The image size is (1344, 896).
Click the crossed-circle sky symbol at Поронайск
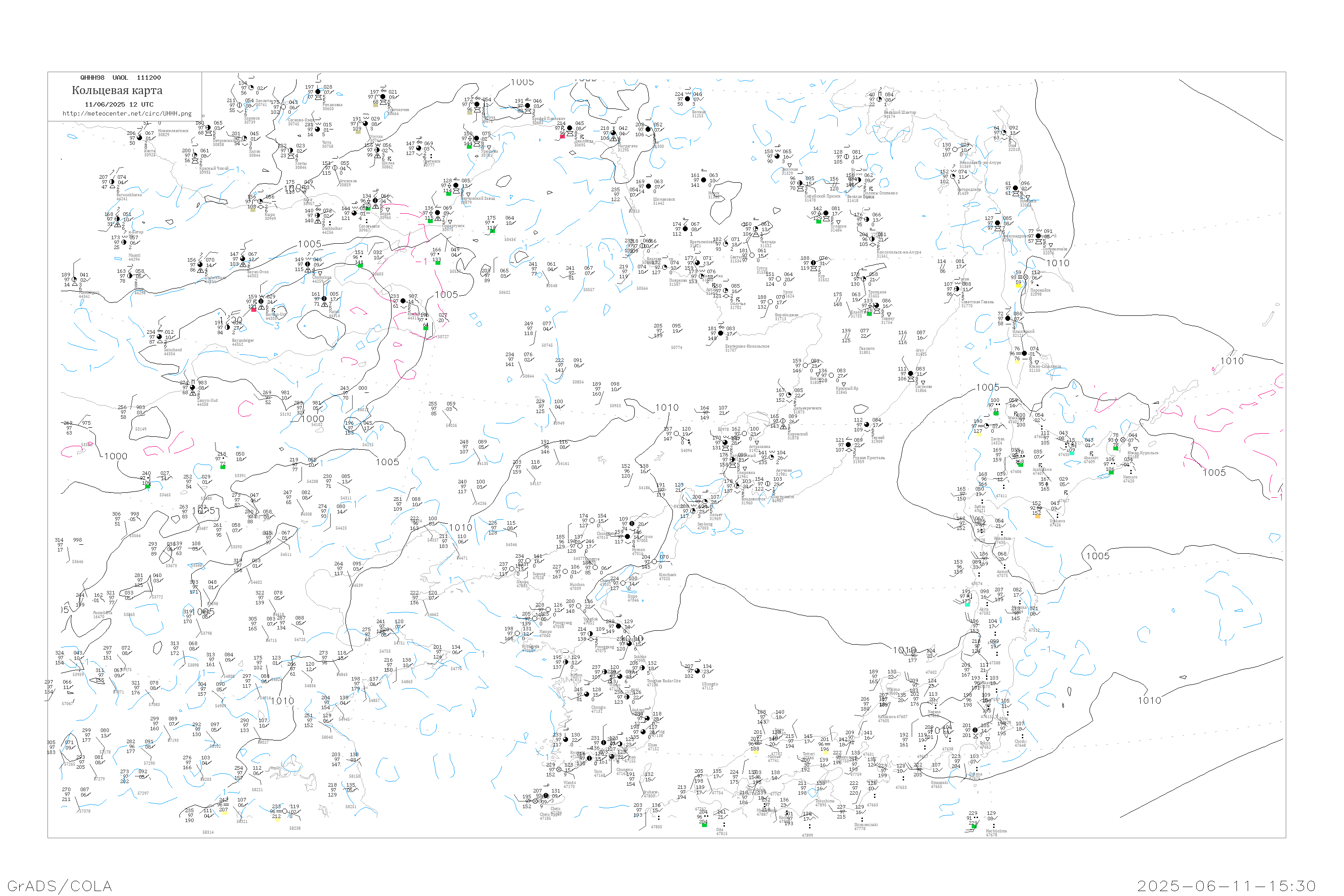point(1026,277)
